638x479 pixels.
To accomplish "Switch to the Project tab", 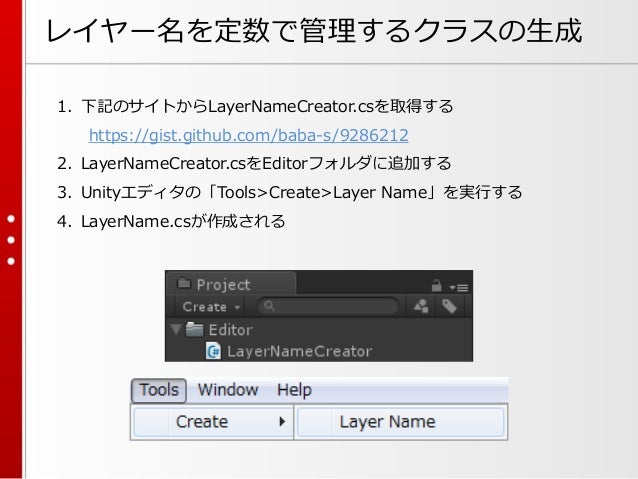I will point(232,284).
